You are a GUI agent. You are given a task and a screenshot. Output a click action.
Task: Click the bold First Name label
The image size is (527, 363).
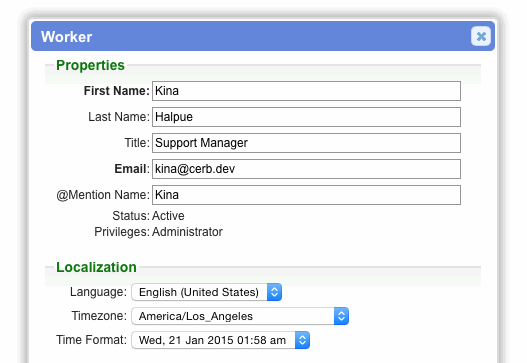point(116,91)
